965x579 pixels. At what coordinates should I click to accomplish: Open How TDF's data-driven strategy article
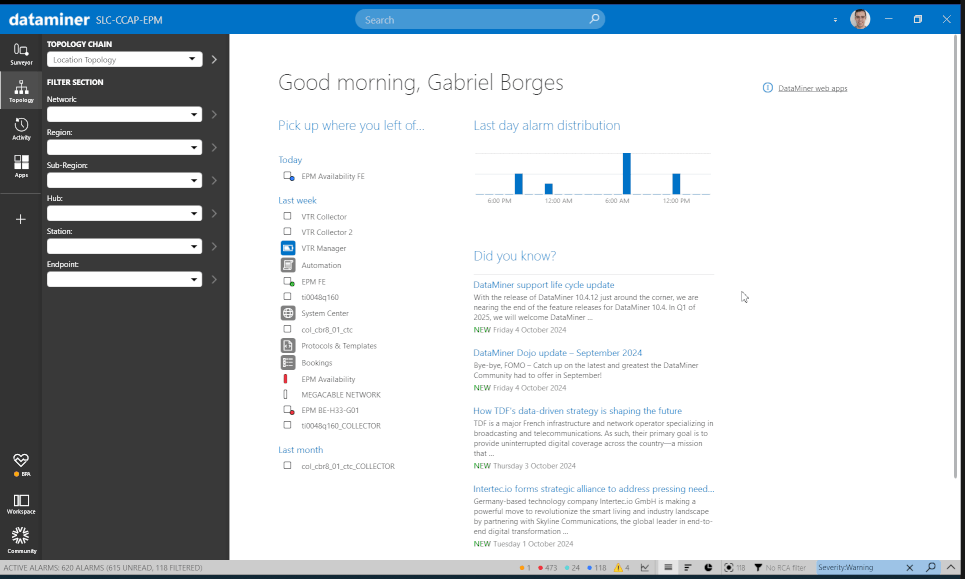tap(577, 410)
